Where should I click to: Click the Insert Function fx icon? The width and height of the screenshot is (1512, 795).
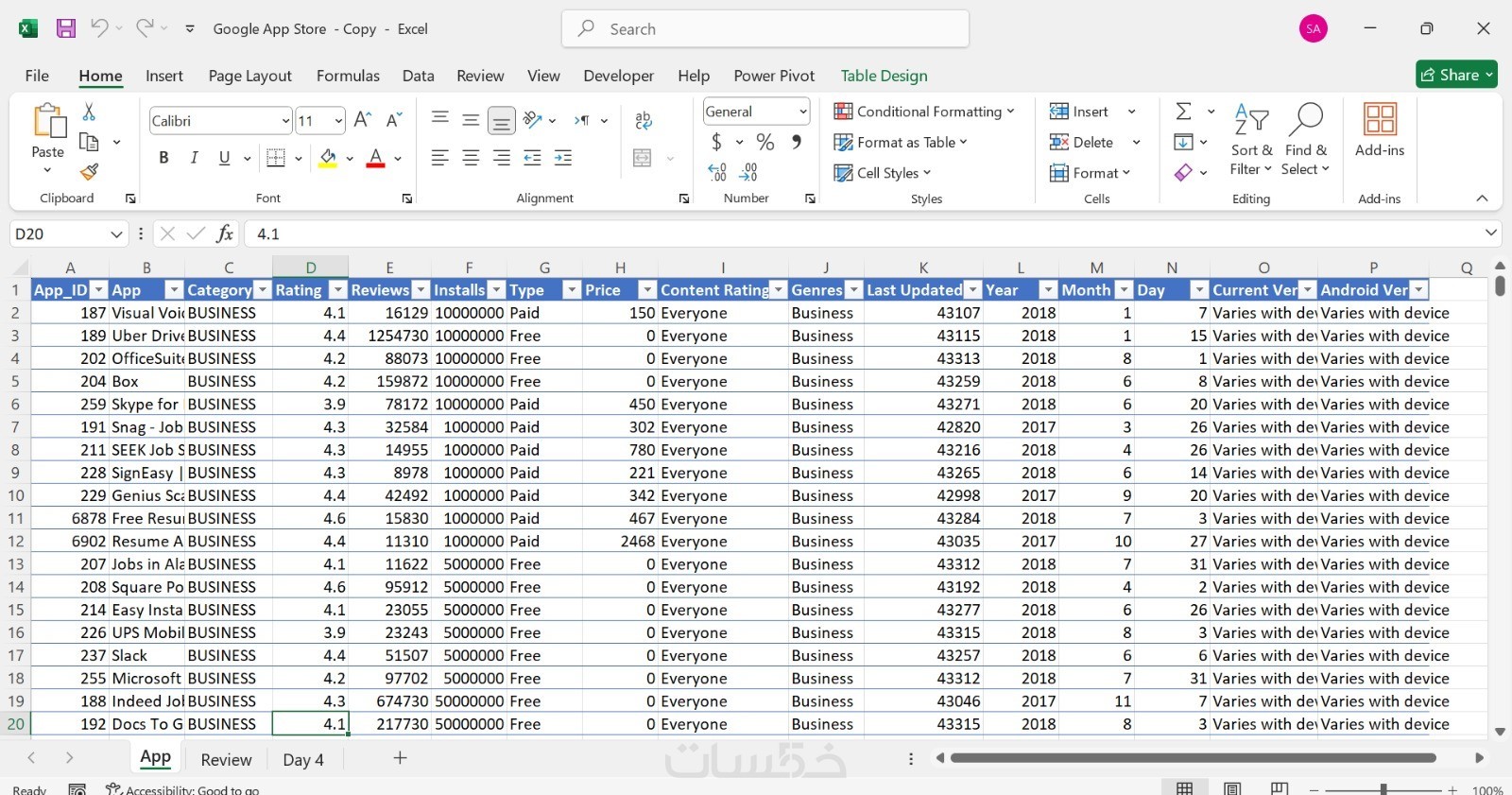[225, 233]
